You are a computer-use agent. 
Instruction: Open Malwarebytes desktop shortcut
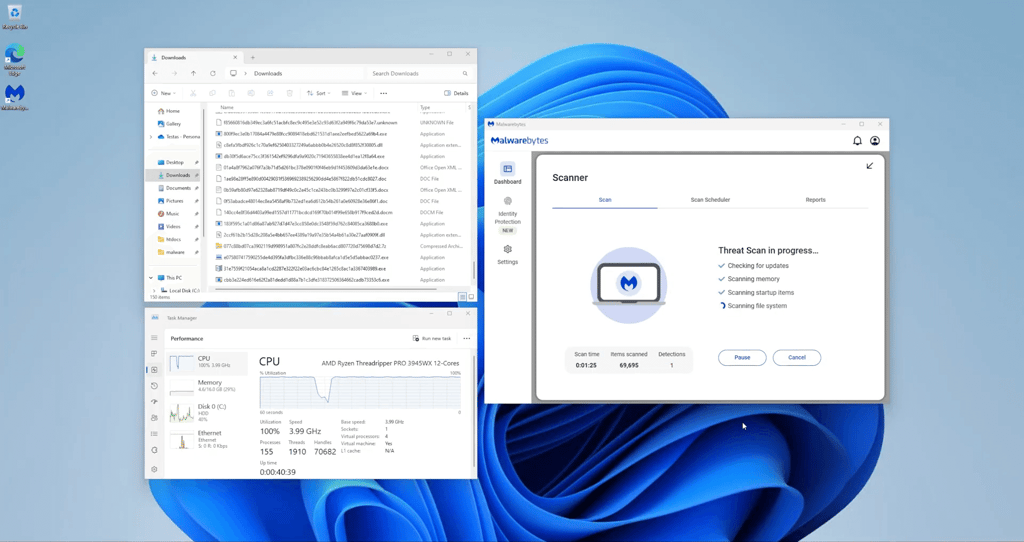(14, 97)
